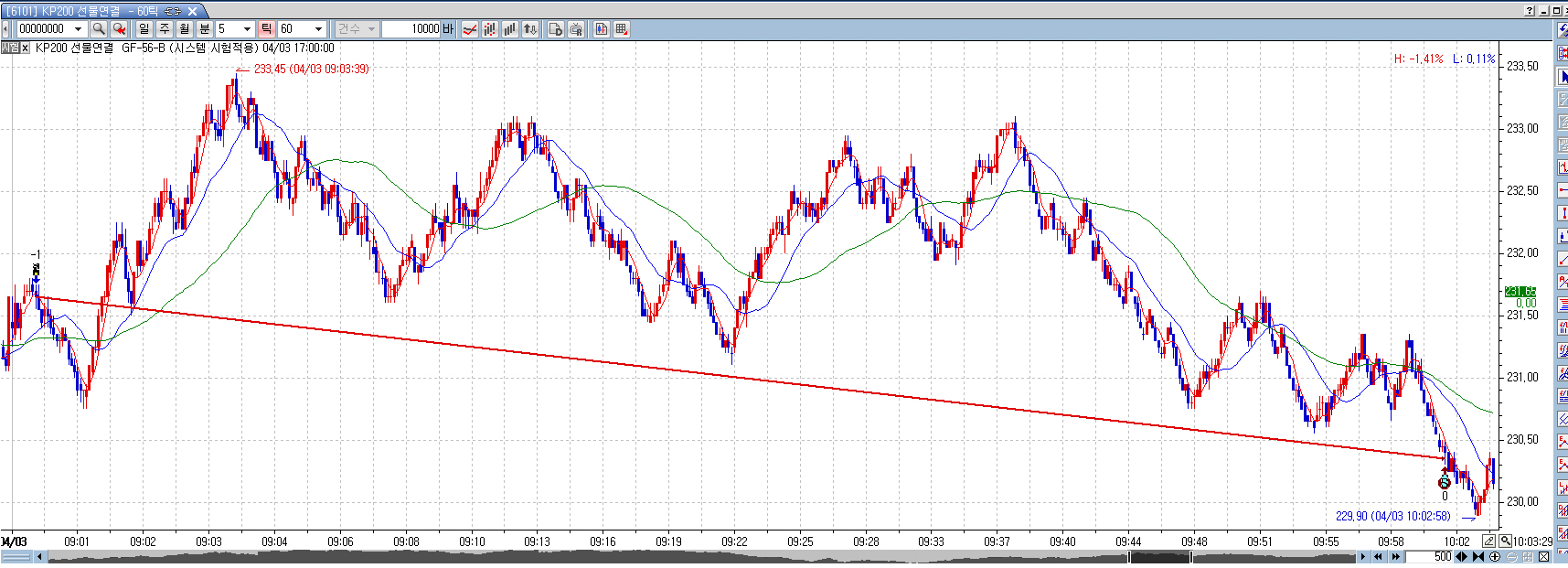Open the symbol code 00000000 dropdown
This screenshot has height=568, width=1568.
[x=78, y=29]
